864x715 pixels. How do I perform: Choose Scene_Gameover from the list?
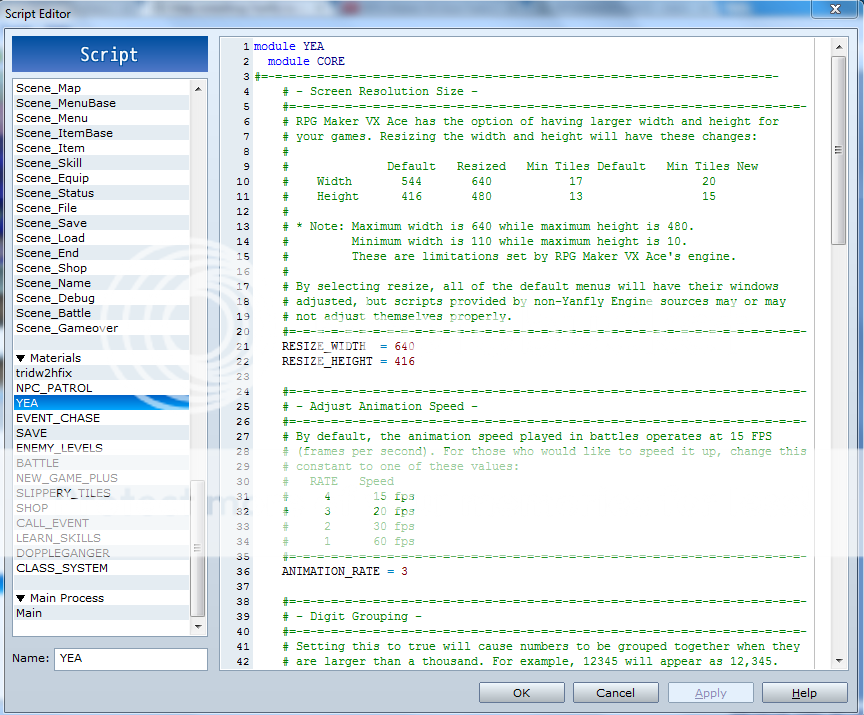pyautogui.click(x=67, y=328)
